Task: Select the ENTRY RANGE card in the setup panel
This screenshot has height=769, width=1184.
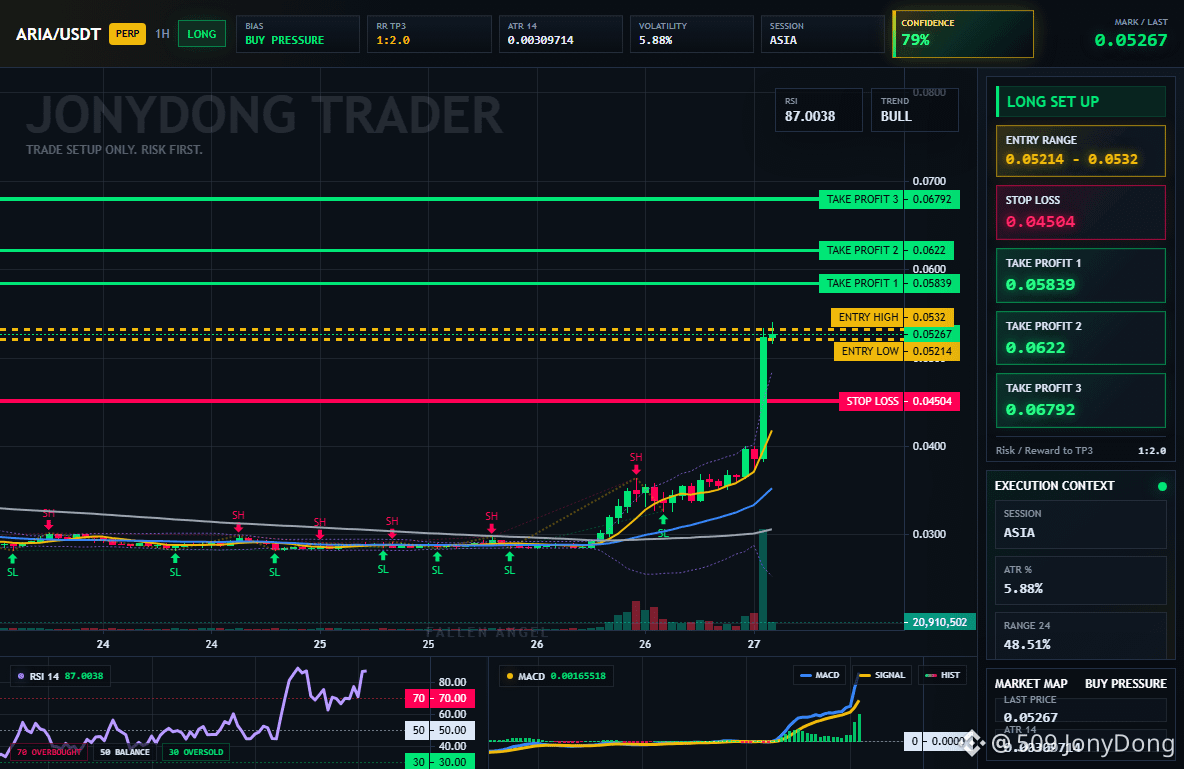Action: pyautogui.click(x=1081, y=150)
